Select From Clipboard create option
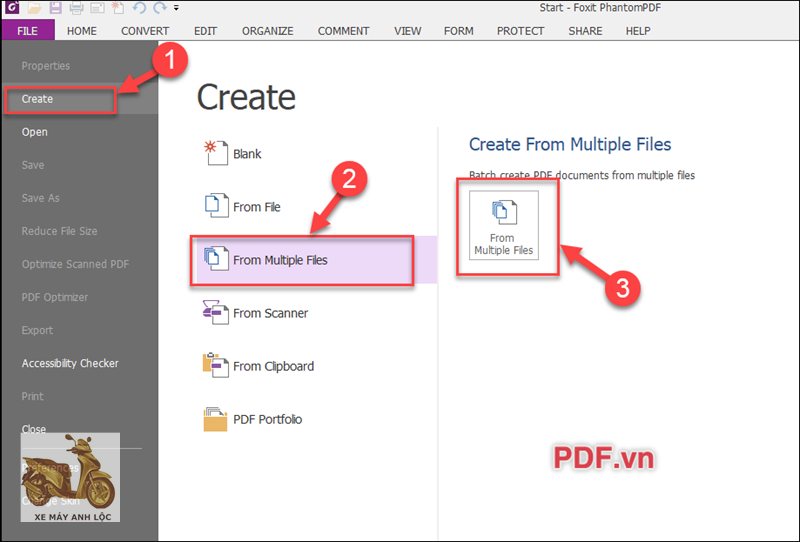This screenshot has height=542, width=800. coord(272,366)
